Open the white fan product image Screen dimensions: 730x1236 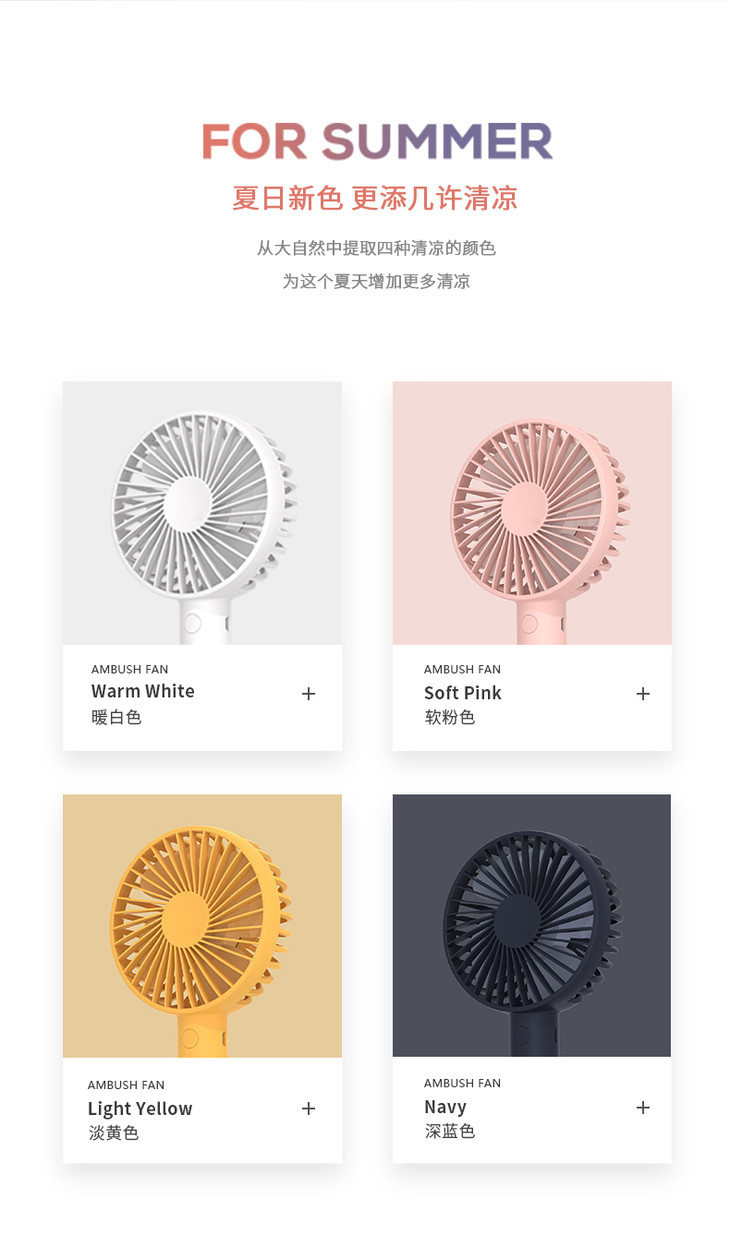click(x=202, y=513)
